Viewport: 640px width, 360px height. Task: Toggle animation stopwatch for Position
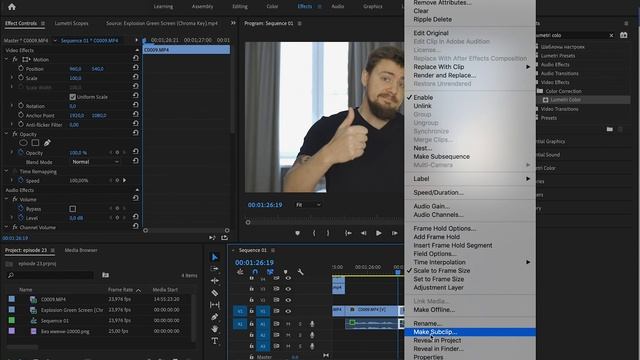coord(21,68)
